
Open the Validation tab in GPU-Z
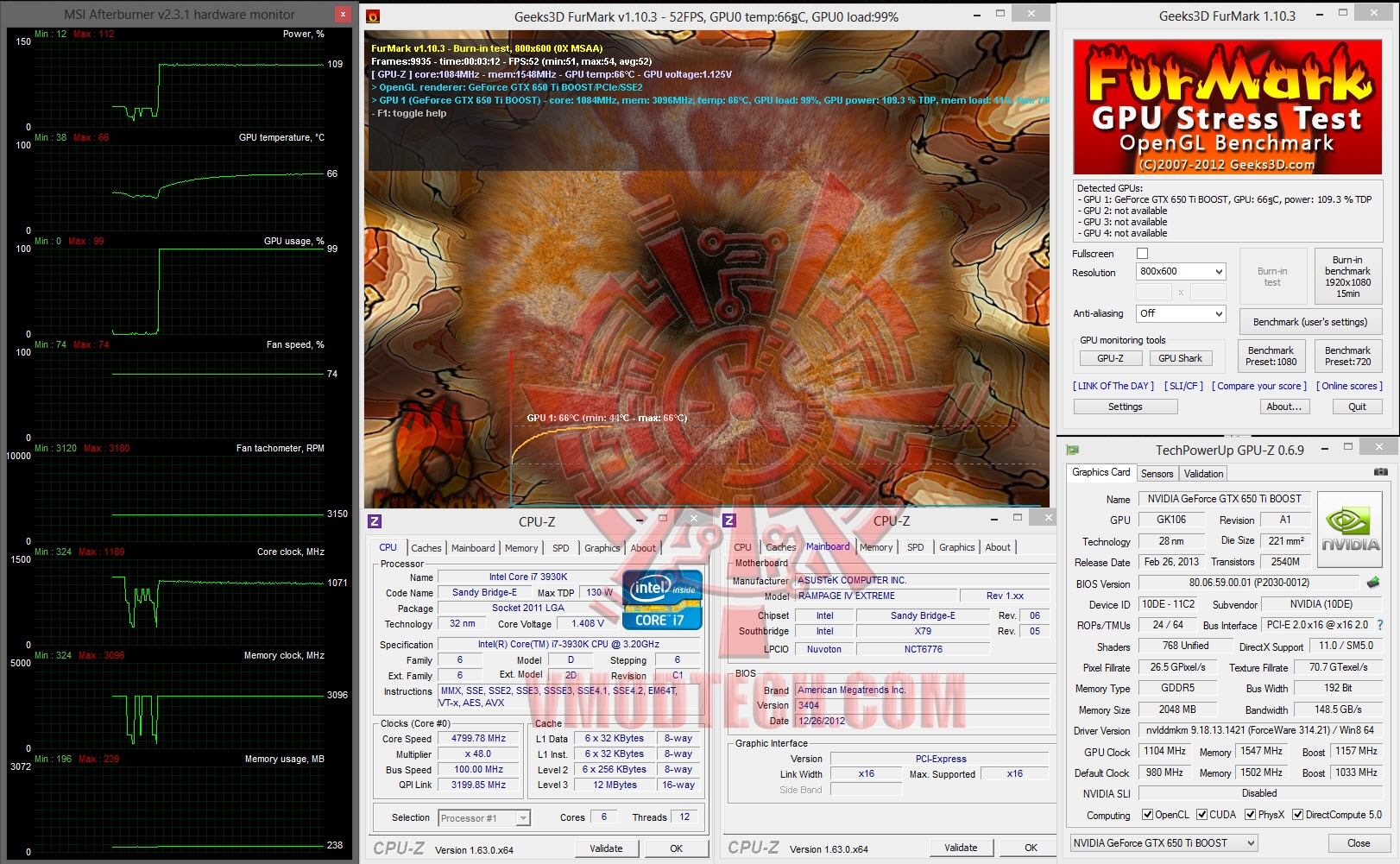(1203, 474)
